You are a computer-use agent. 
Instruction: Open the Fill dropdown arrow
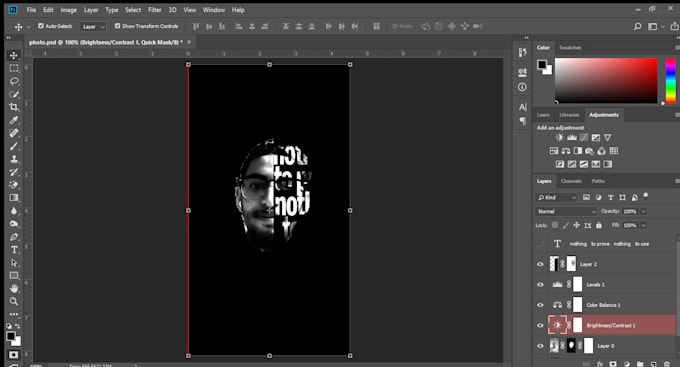point(644,225)
